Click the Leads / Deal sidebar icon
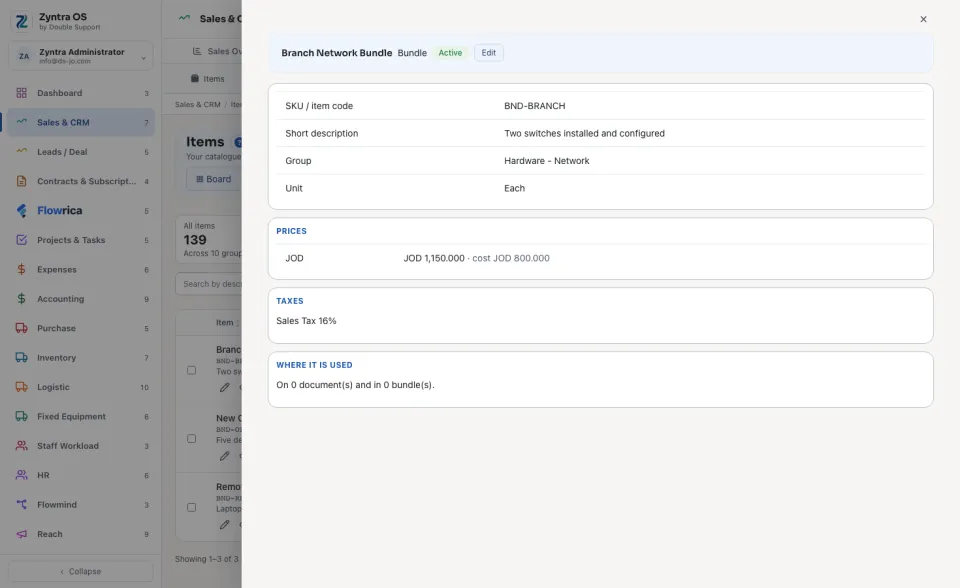Viewport: 960px width, 588px height. click(x=21, y=151)
